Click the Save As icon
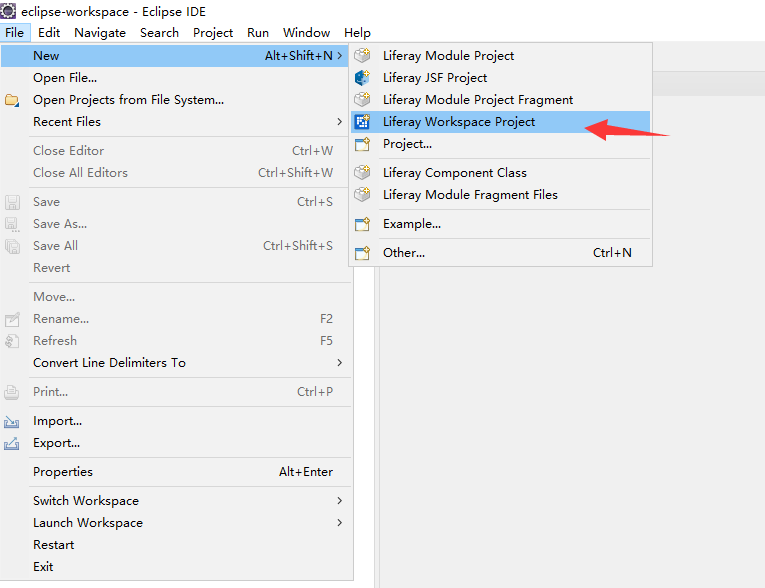 12,224
